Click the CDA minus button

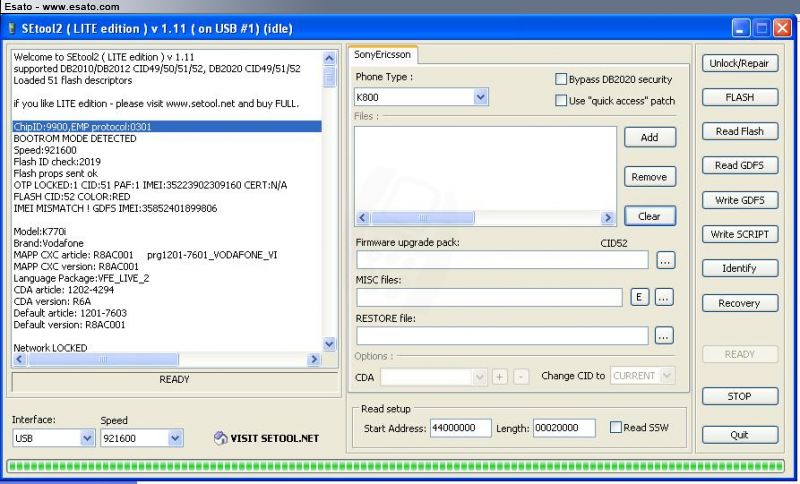[x=520, y=376]
